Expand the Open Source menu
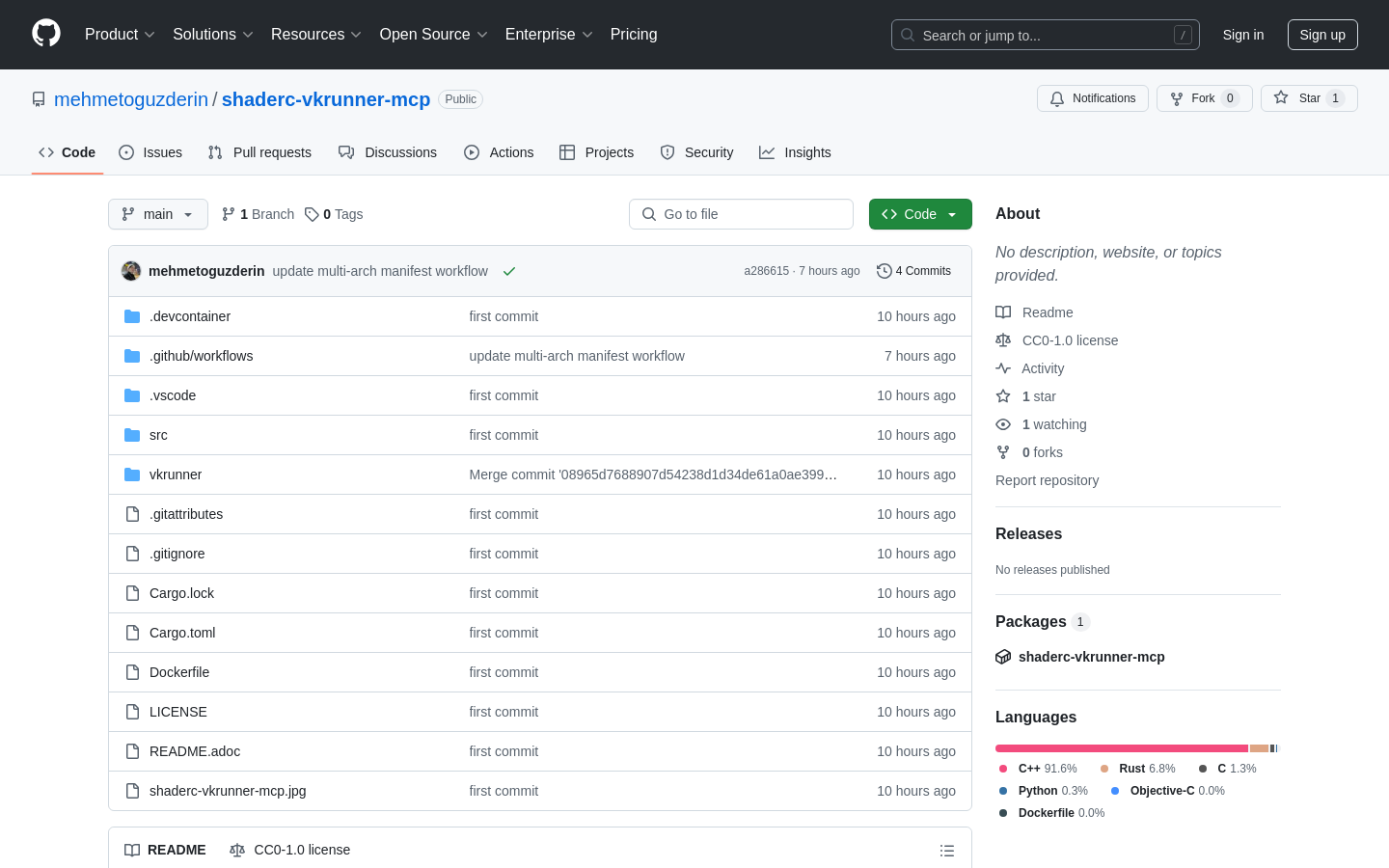 click(433, 35)
